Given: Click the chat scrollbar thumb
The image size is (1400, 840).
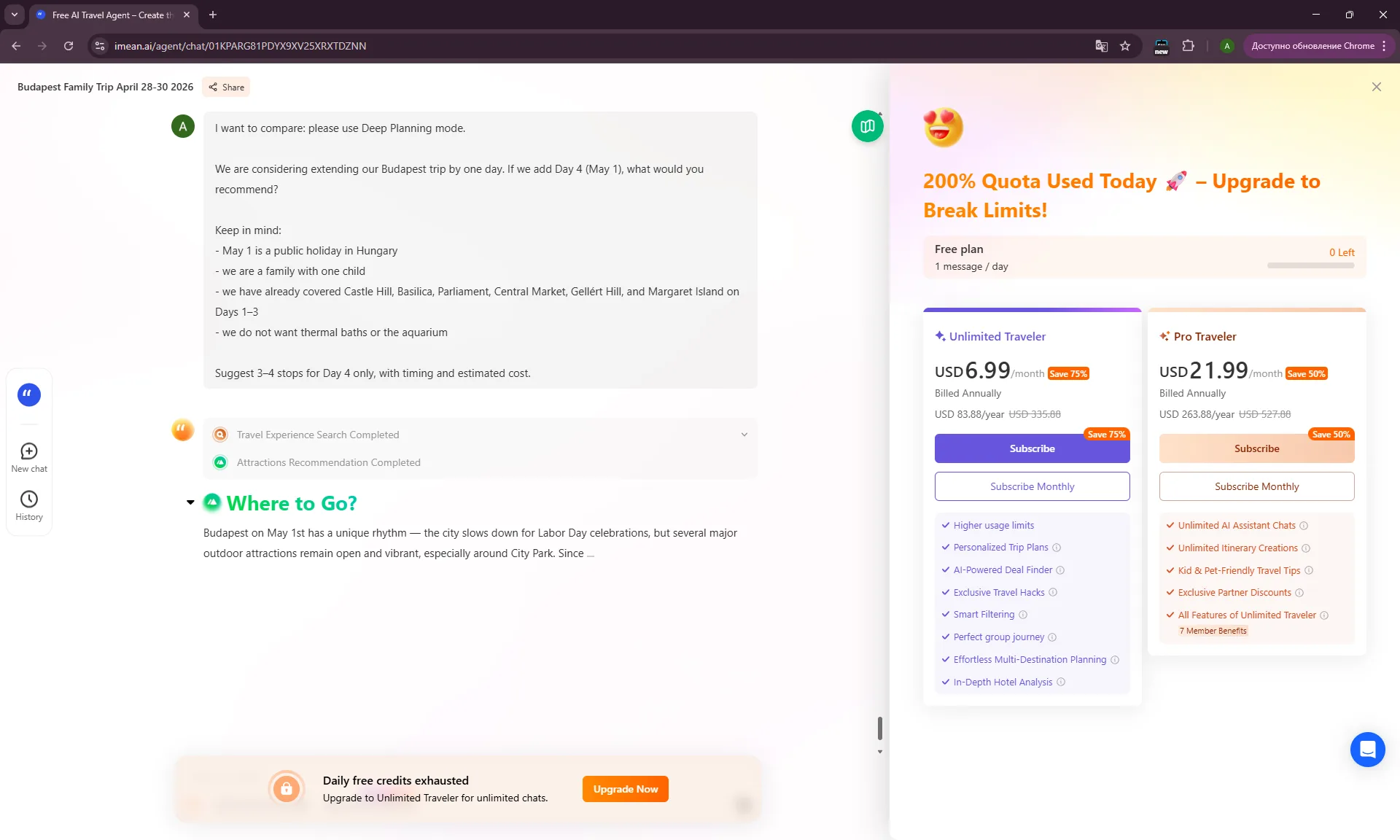Looking at the screenshot, I should point(879,728).
